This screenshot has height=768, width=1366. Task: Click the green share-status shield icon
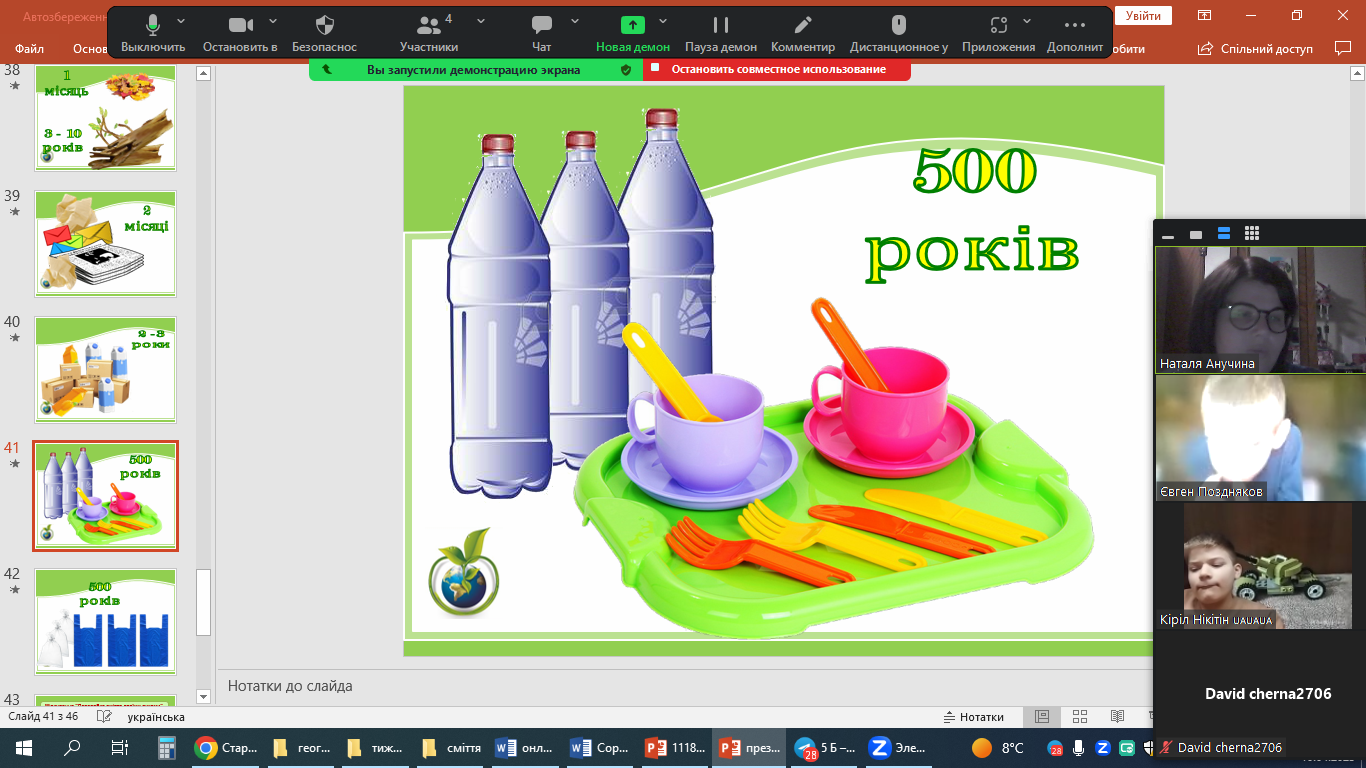[x=626, y=70]
